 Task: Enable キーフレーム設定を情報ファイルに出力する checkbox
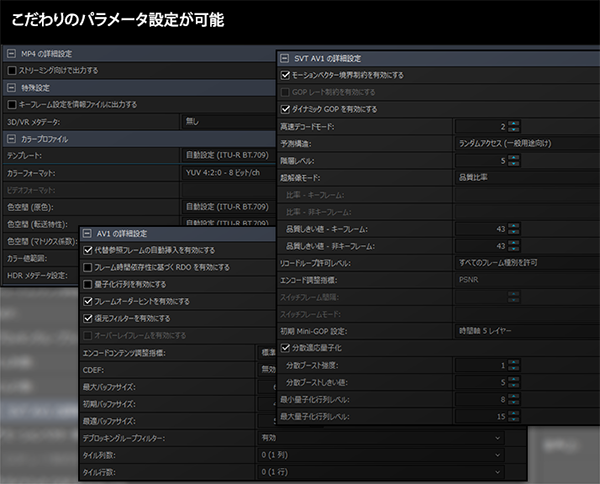[x=12, y=104]
